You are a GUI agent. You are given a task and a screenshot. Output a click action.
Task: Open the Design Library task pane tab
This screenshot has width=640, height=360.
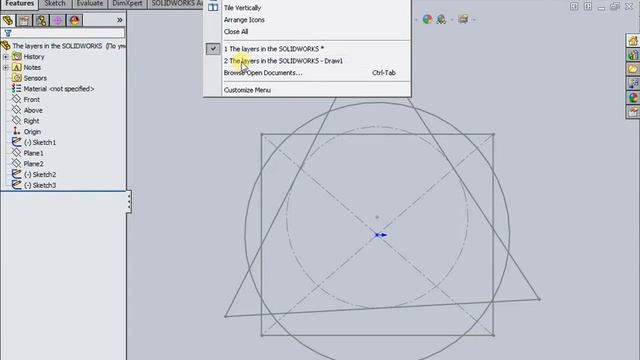click(633, 55)
